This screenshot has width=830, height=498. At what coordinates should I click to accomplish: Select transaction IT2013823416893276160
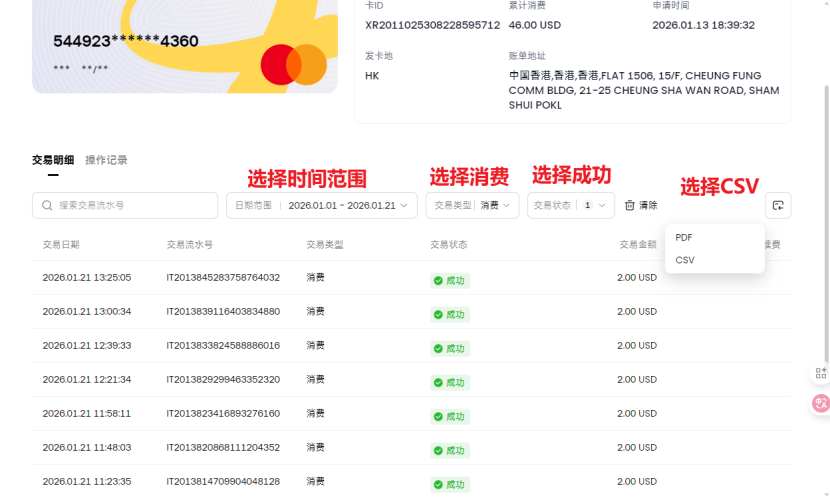pos(223,413)
